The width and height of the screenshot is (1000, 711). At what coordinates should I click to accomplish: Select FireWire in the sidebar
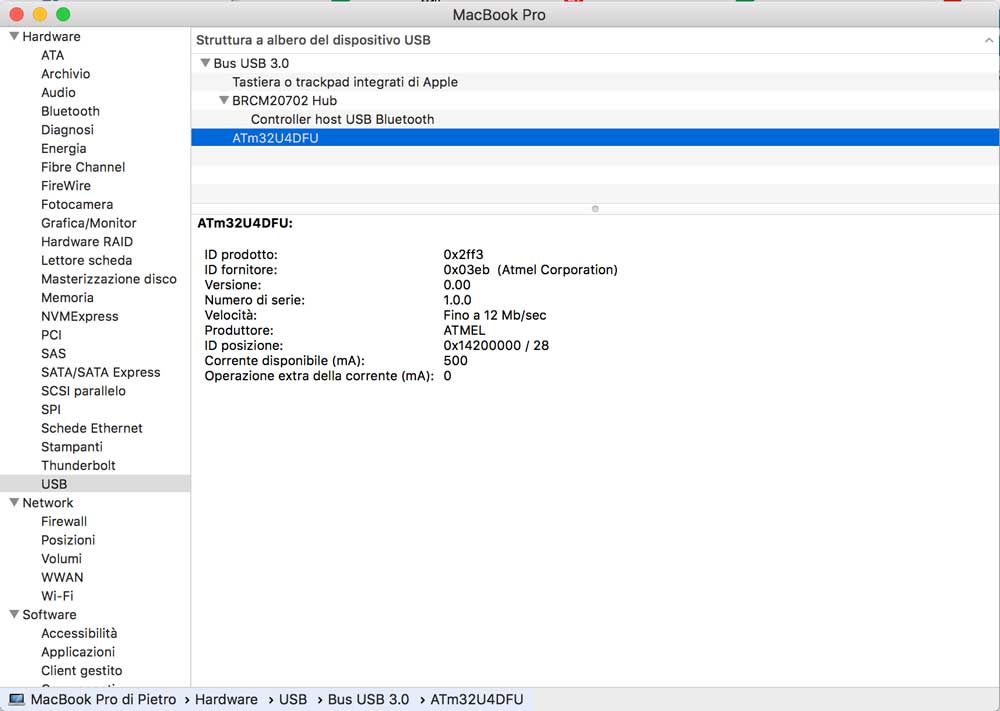pyautogui.click(x=66, y=186)
